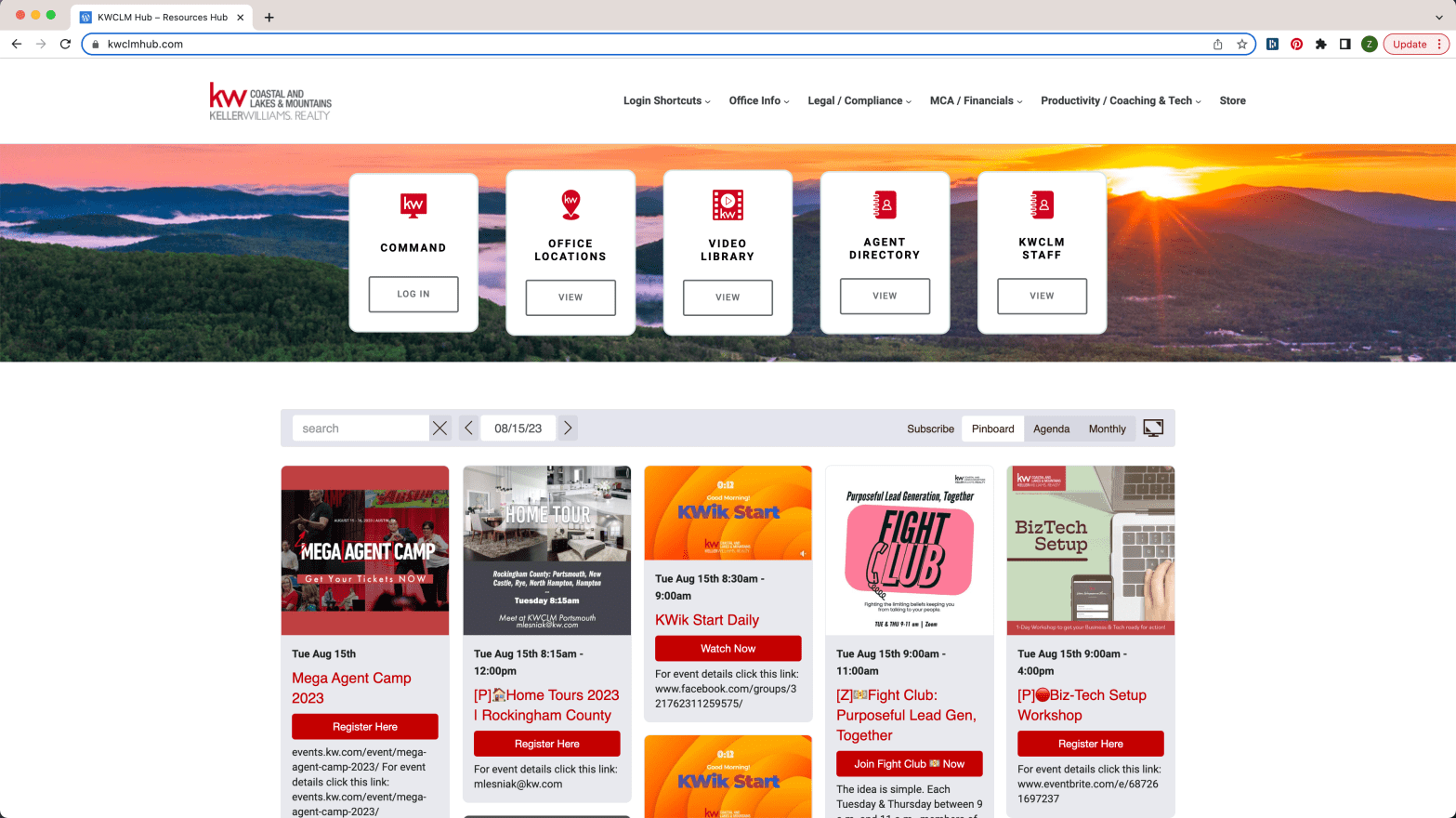Expand the Office Info dropdown menu

(758, 100)
